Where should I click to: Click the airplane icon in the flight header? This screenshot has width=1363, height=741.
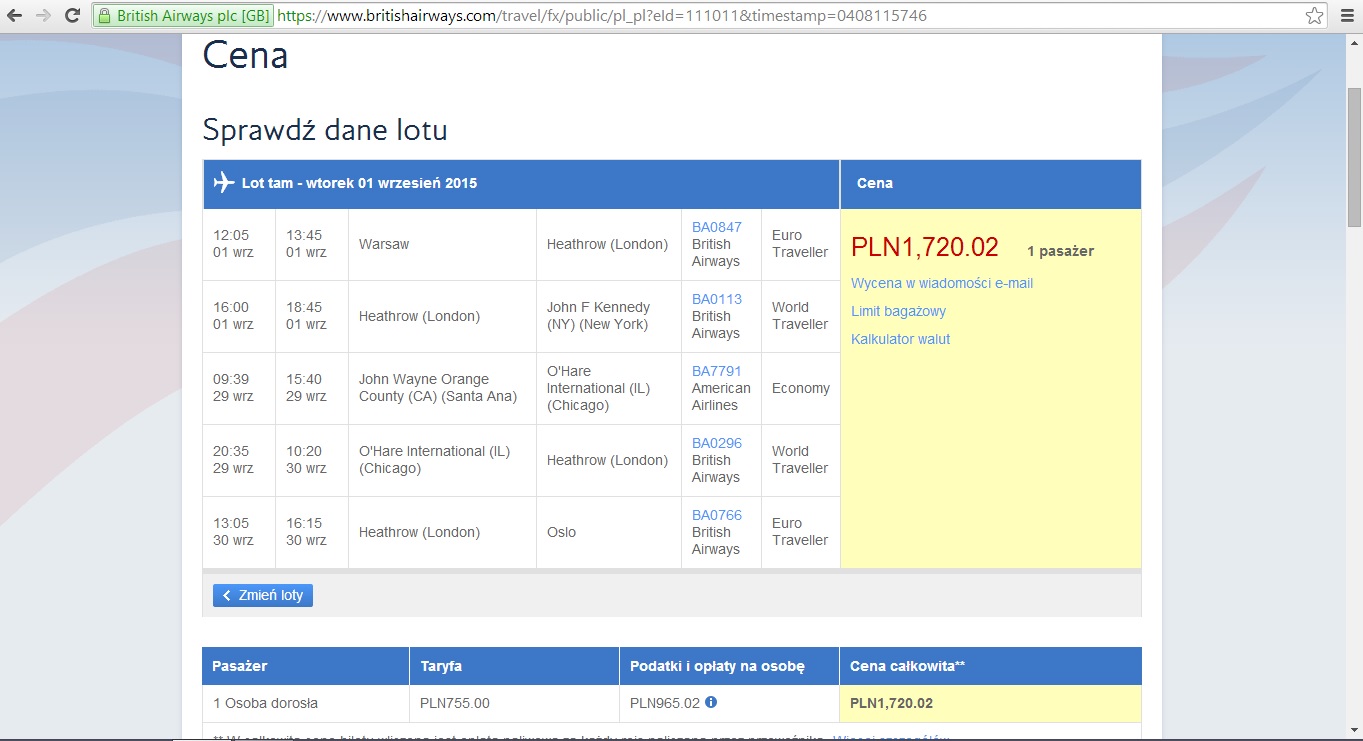[224, 183]
